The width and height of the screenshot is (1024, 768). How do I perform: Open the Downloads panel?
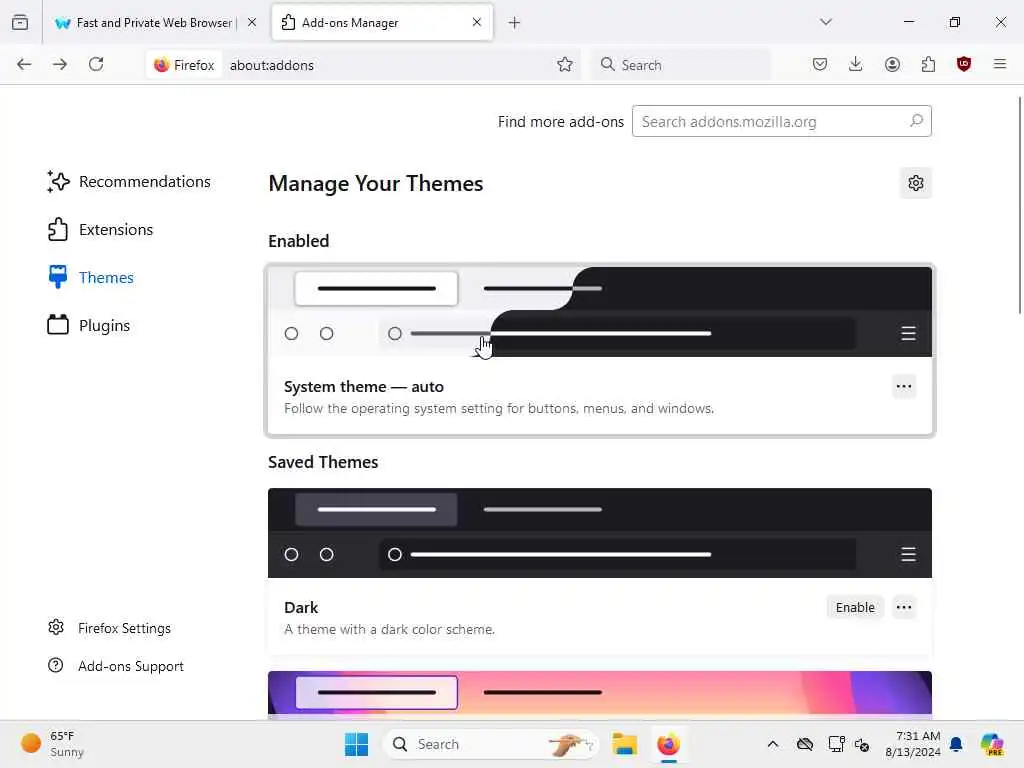coord(856,64)
